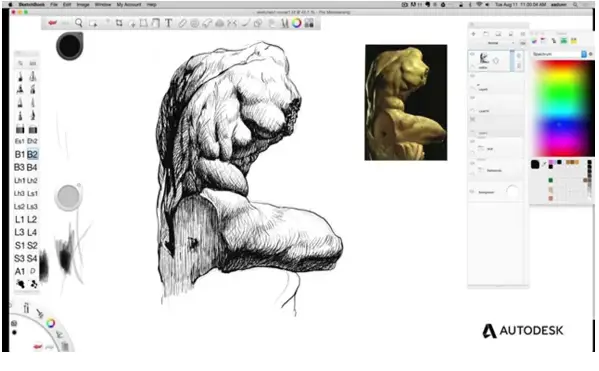Open the brush library icon in toolbar
This screenshot has width=599, height=371.
pos(284,23)
